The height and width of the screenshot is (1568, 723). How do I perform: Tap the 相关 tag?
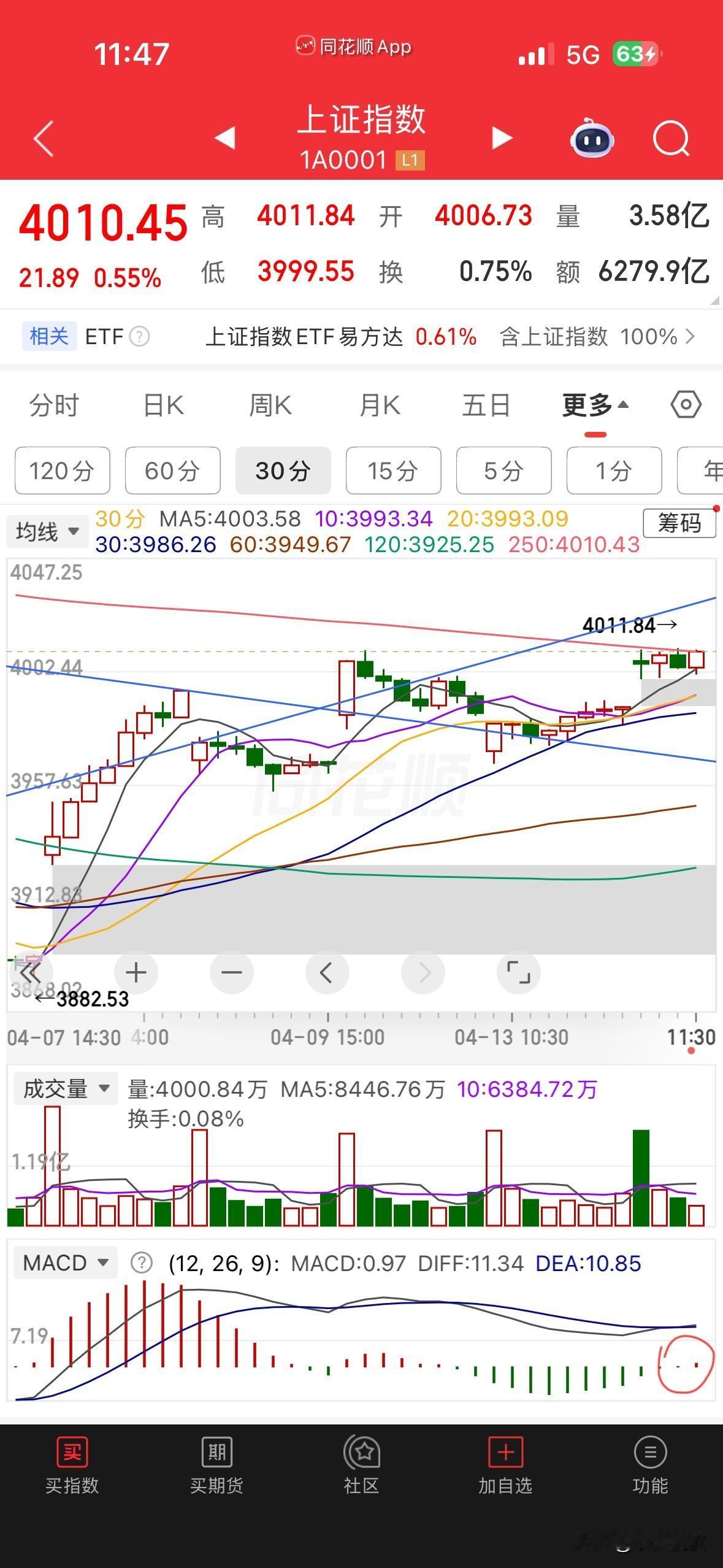pyautogui.click(x=49, y=336)
